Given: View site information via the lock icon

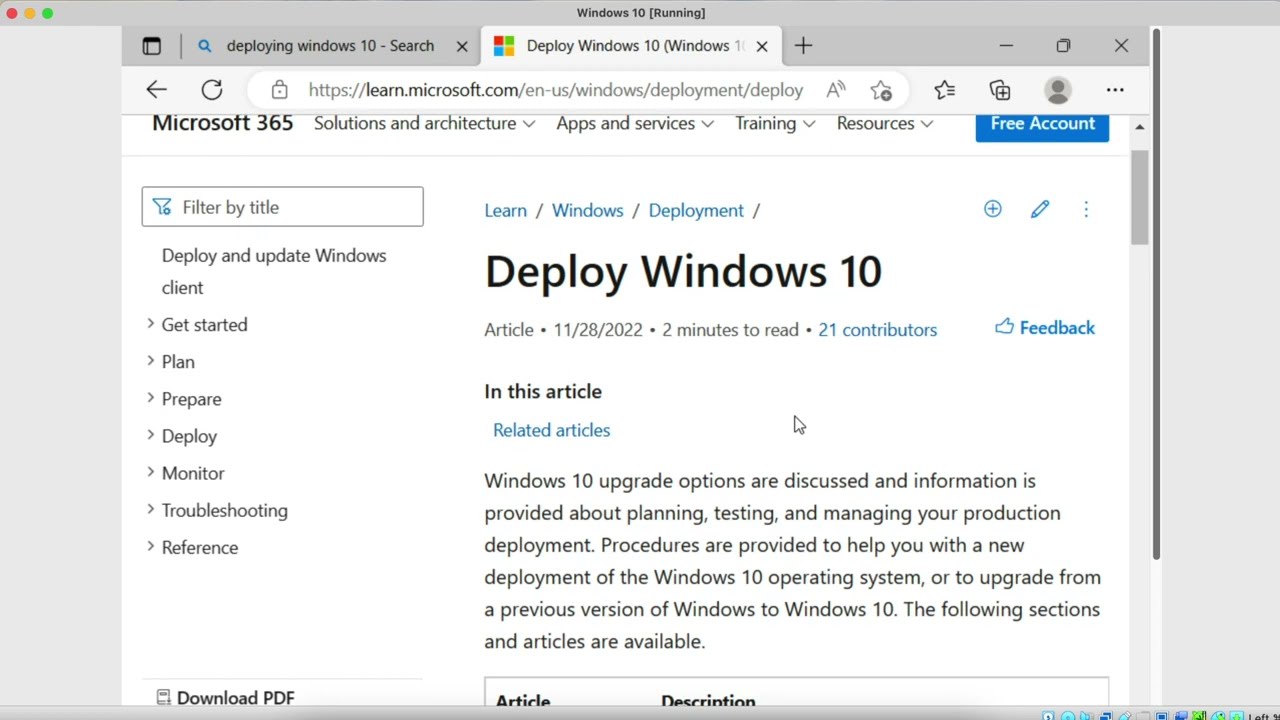Looking at the screenshot, I should click(280, 90).
